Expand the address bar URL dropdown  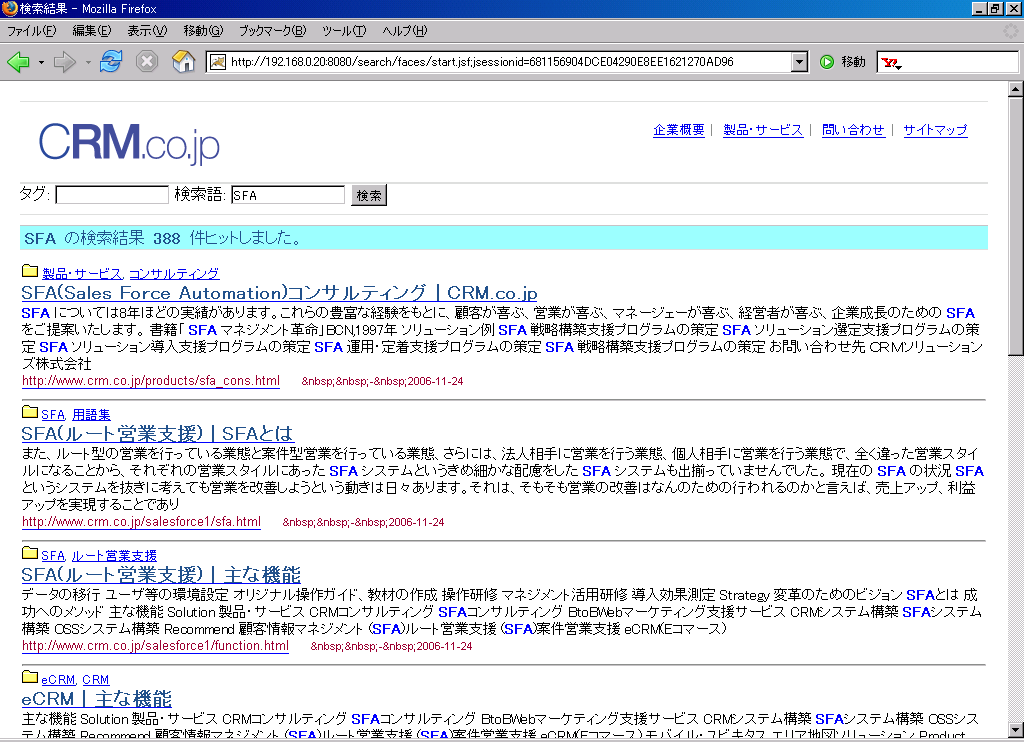click(799, 62)
